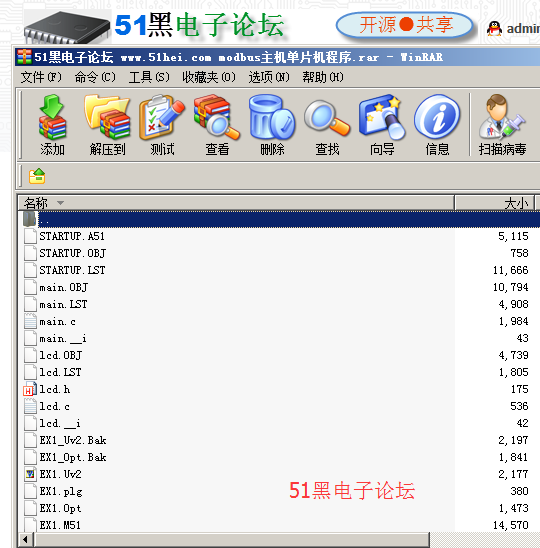
Task: Open the Favorites (收藏夹) menu
Action: (x=209, y=77)
